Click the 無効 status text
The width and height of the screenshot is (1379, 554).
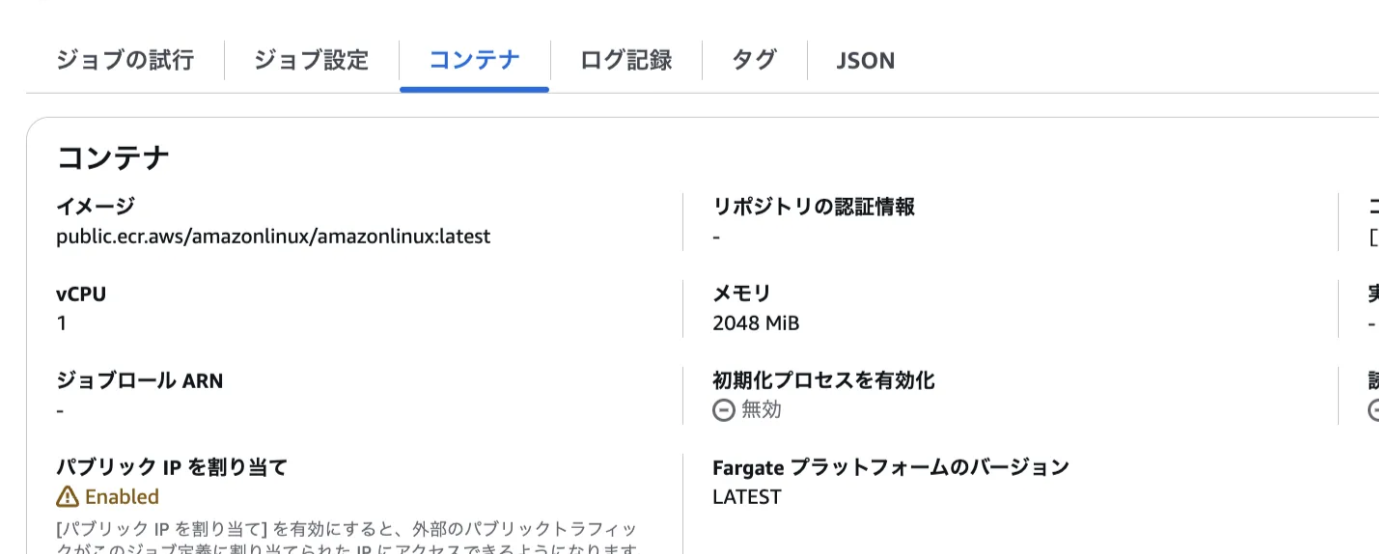click(761, 410)
